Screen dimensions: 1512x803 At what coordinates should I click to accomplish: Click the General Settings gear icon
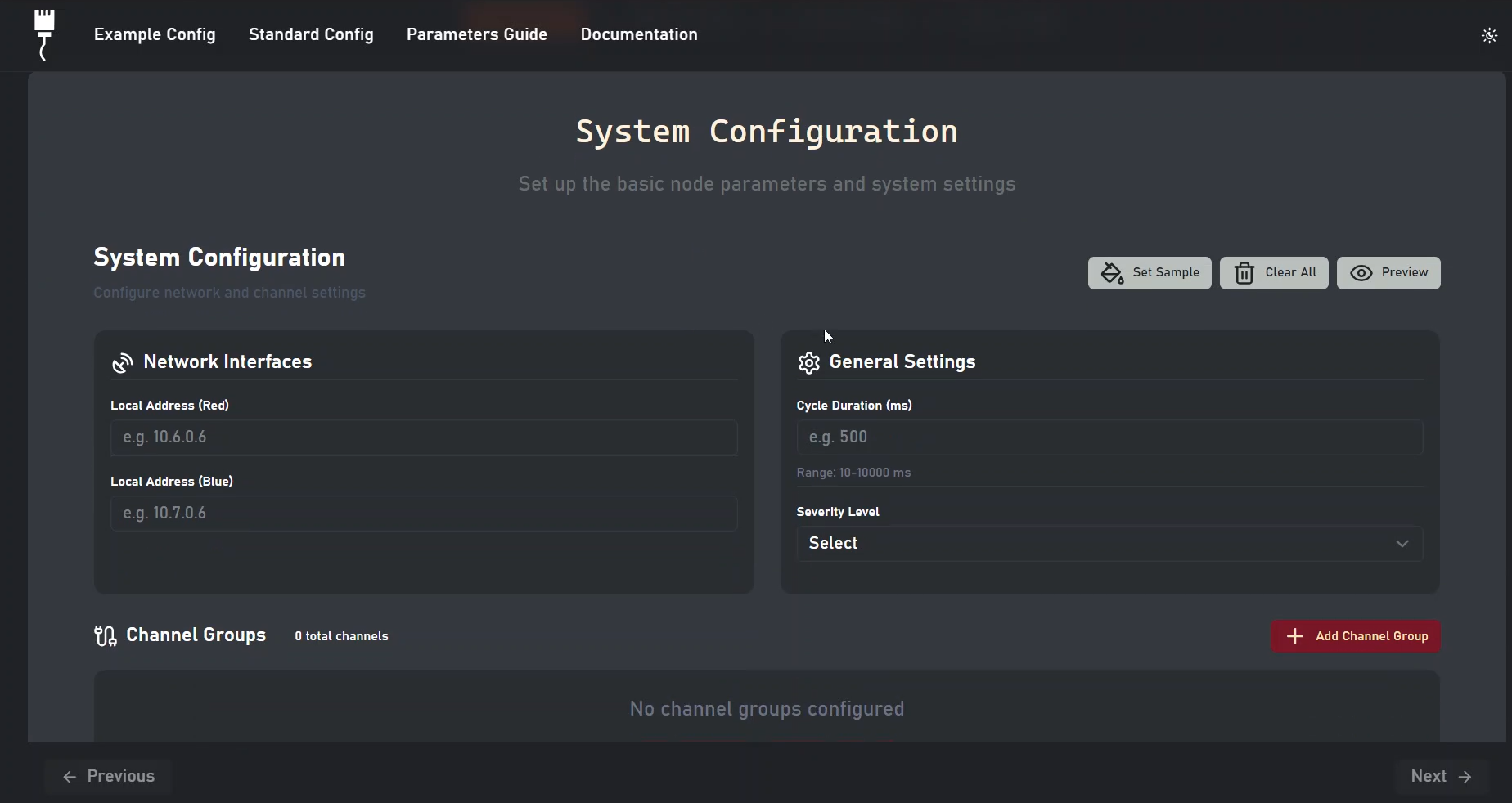(808, 363)
